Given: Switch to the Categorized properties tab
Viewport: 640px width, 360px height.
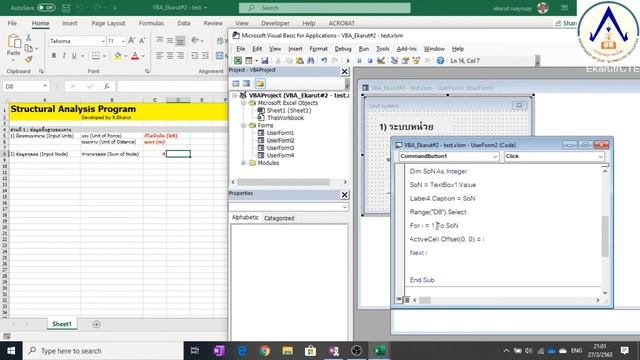Looking at the screenshot, I should coord(279,218).
